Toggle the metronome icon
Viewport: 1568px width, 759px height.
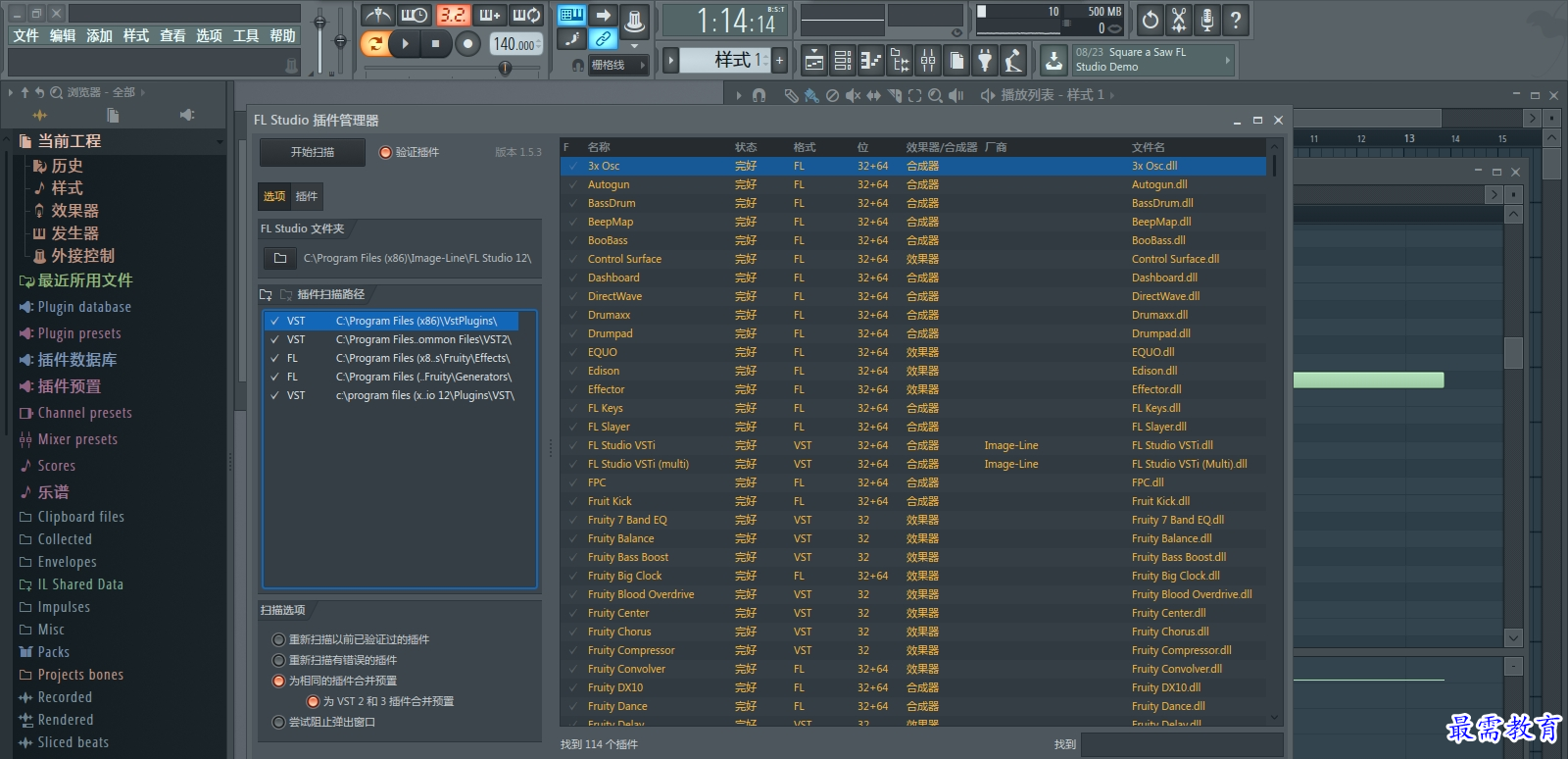click(377, 16)
